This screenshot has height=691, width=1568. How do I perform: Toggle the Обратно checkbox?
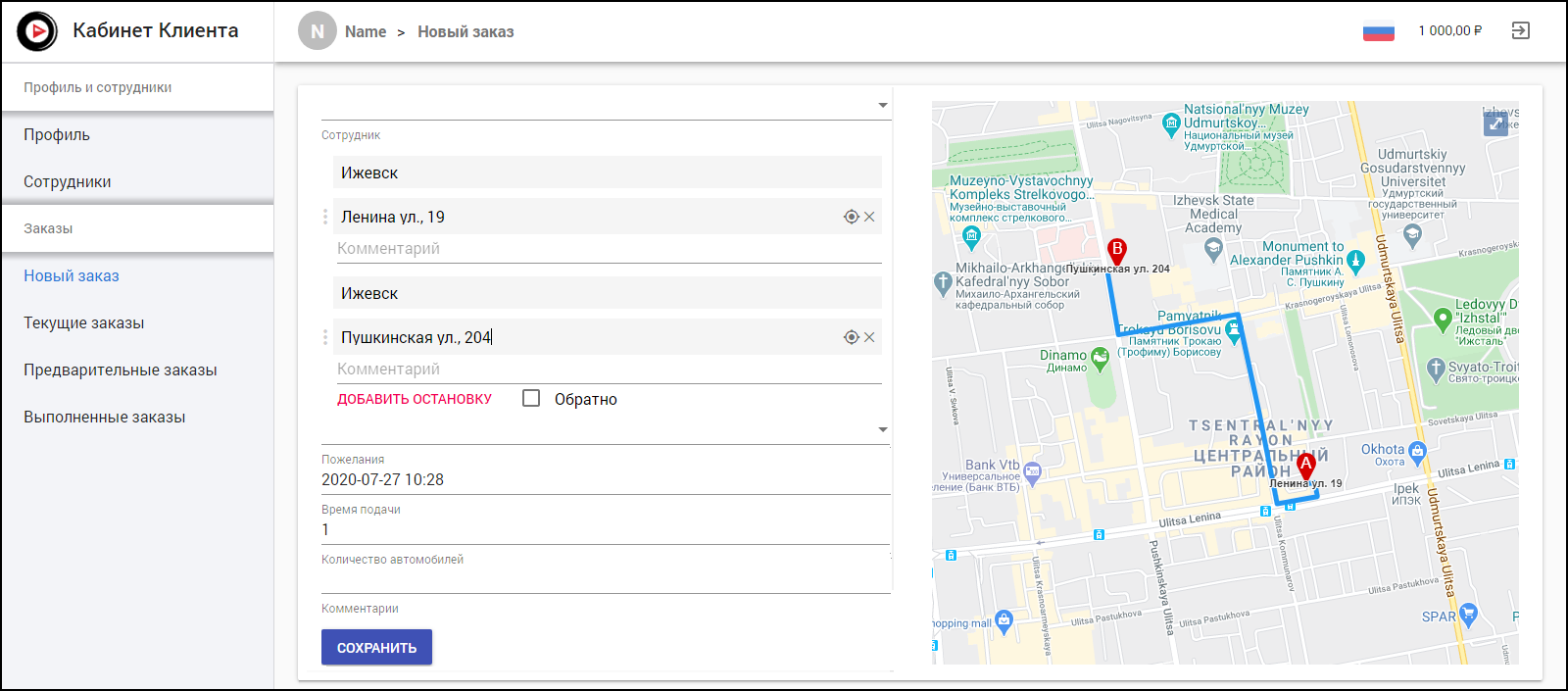pyautogui.click(x=531, y=398)
